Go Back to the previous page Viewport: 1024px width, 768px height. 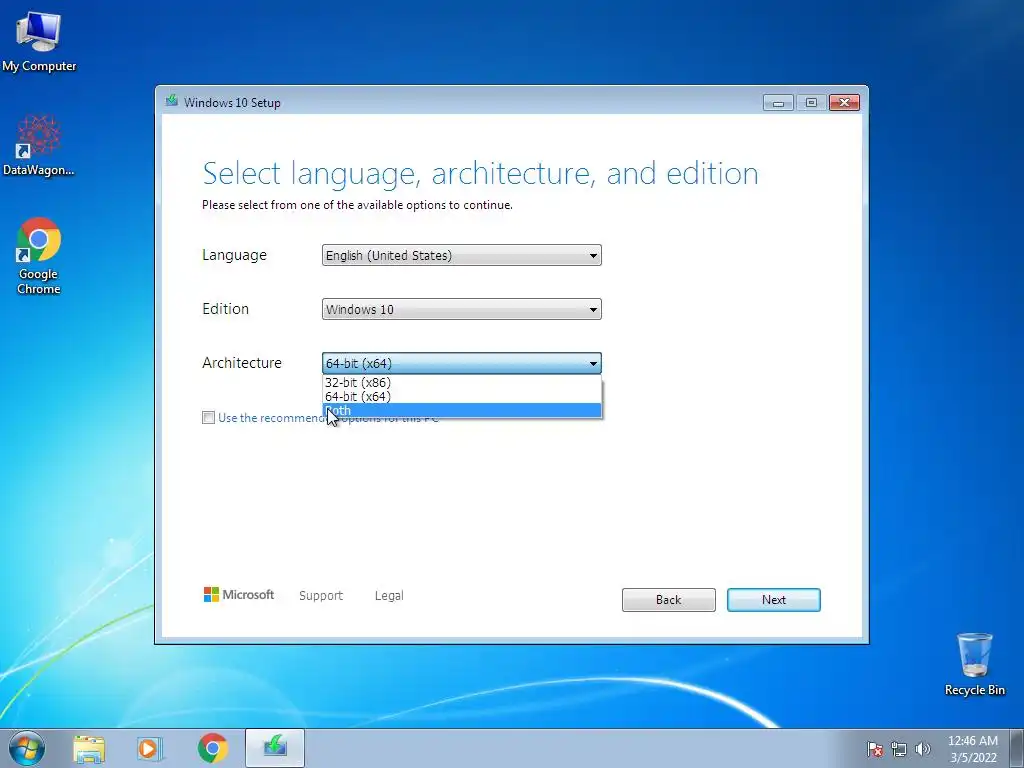669,600
